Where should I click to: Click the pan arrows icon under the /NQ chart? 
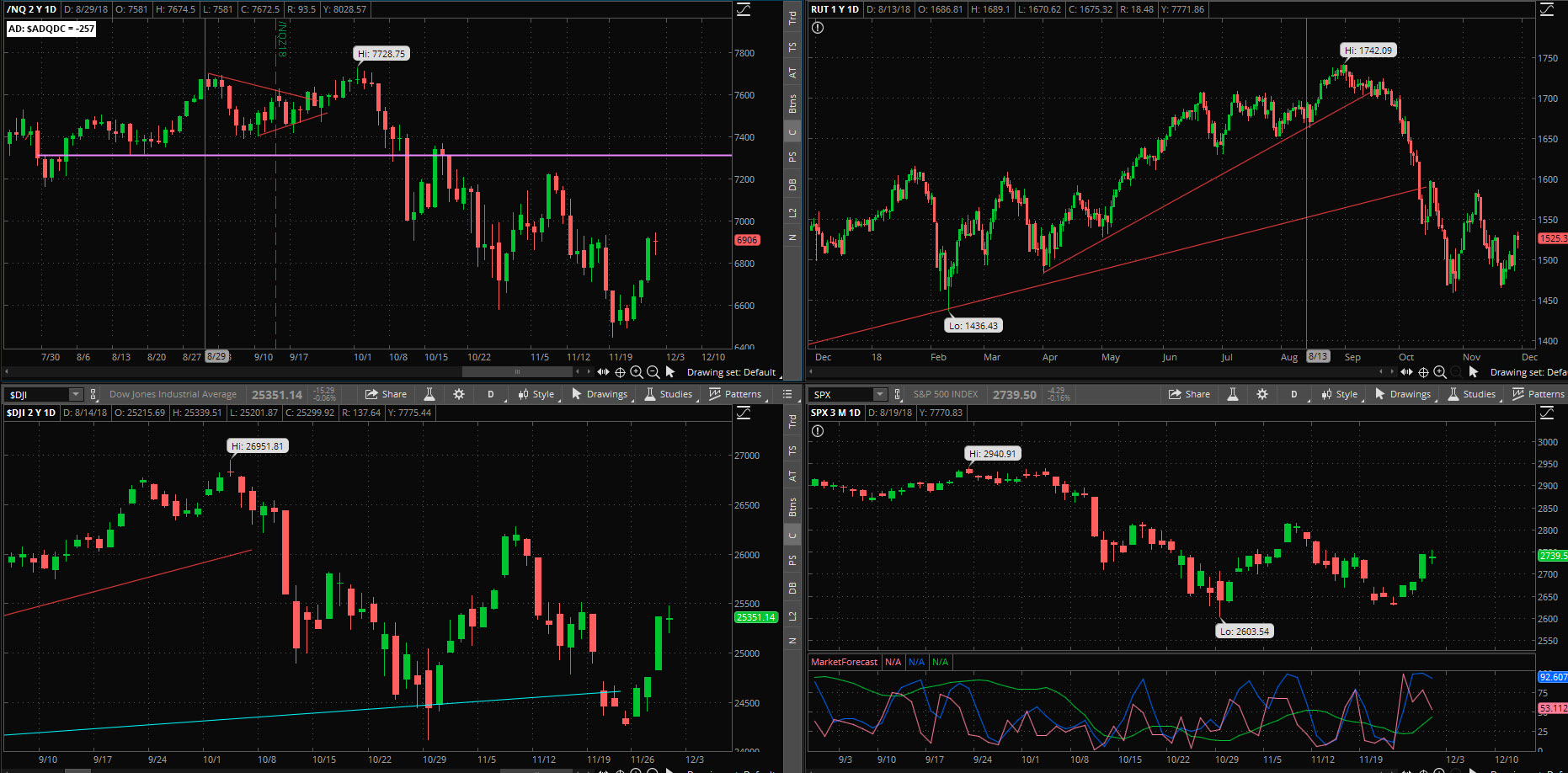(x=603, y=372)
